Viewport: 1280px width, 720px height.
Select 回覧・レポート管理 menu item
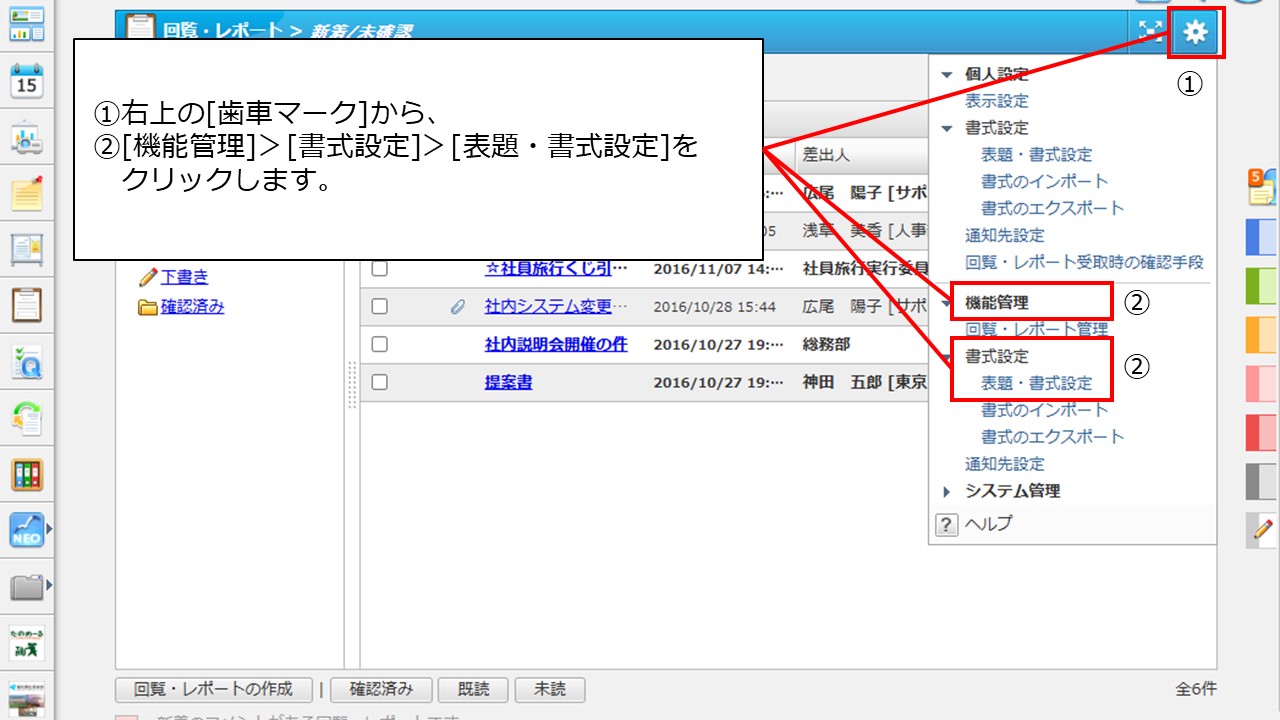(1036, 329)
